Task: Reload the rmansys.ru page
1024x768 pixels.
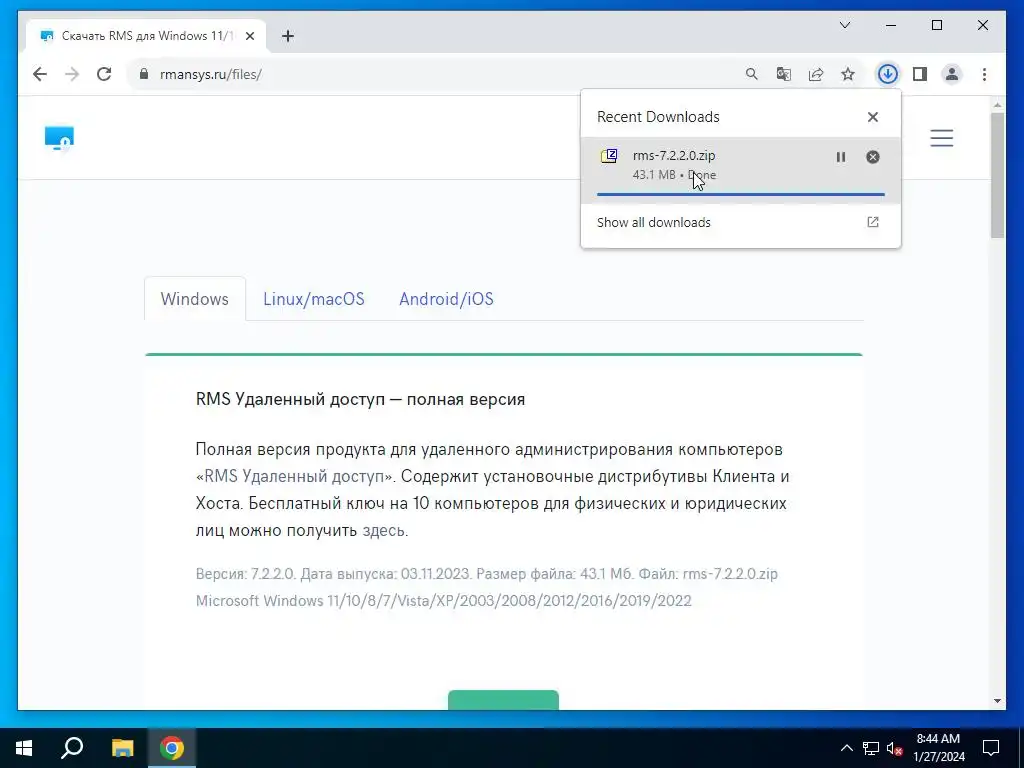Action: [104, 74]
